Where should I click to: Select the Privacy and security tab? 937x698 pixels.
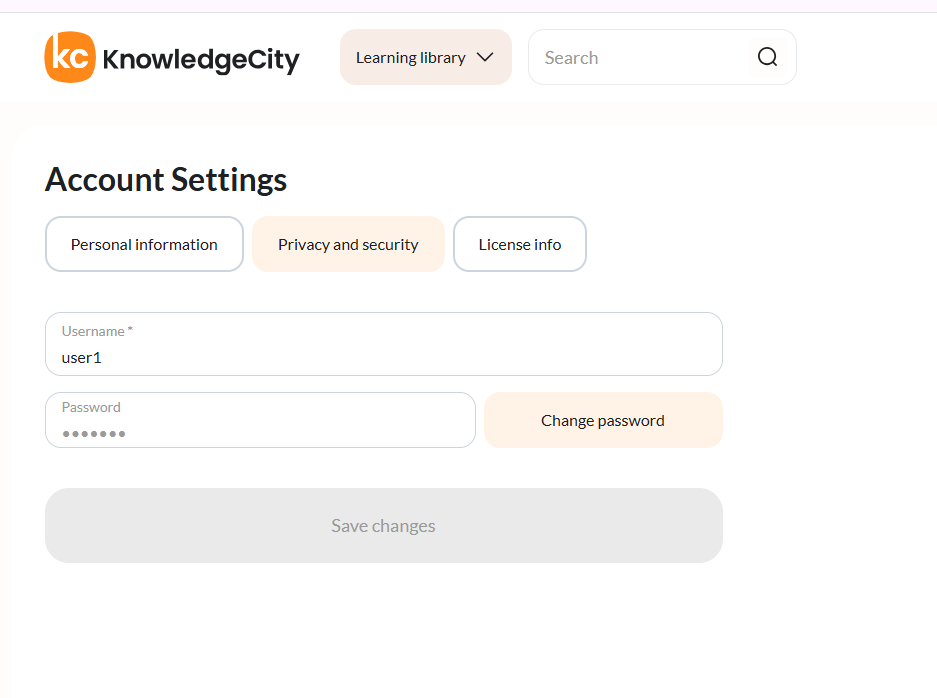click(348, 244)
